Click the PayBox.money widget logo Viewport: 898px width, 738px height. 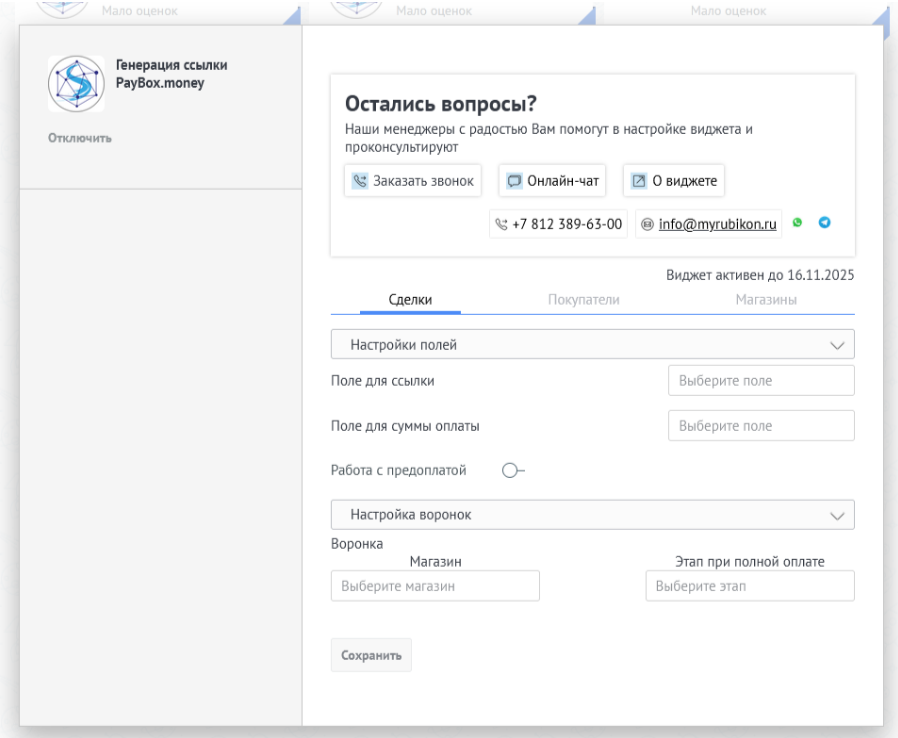pos(76,84)
